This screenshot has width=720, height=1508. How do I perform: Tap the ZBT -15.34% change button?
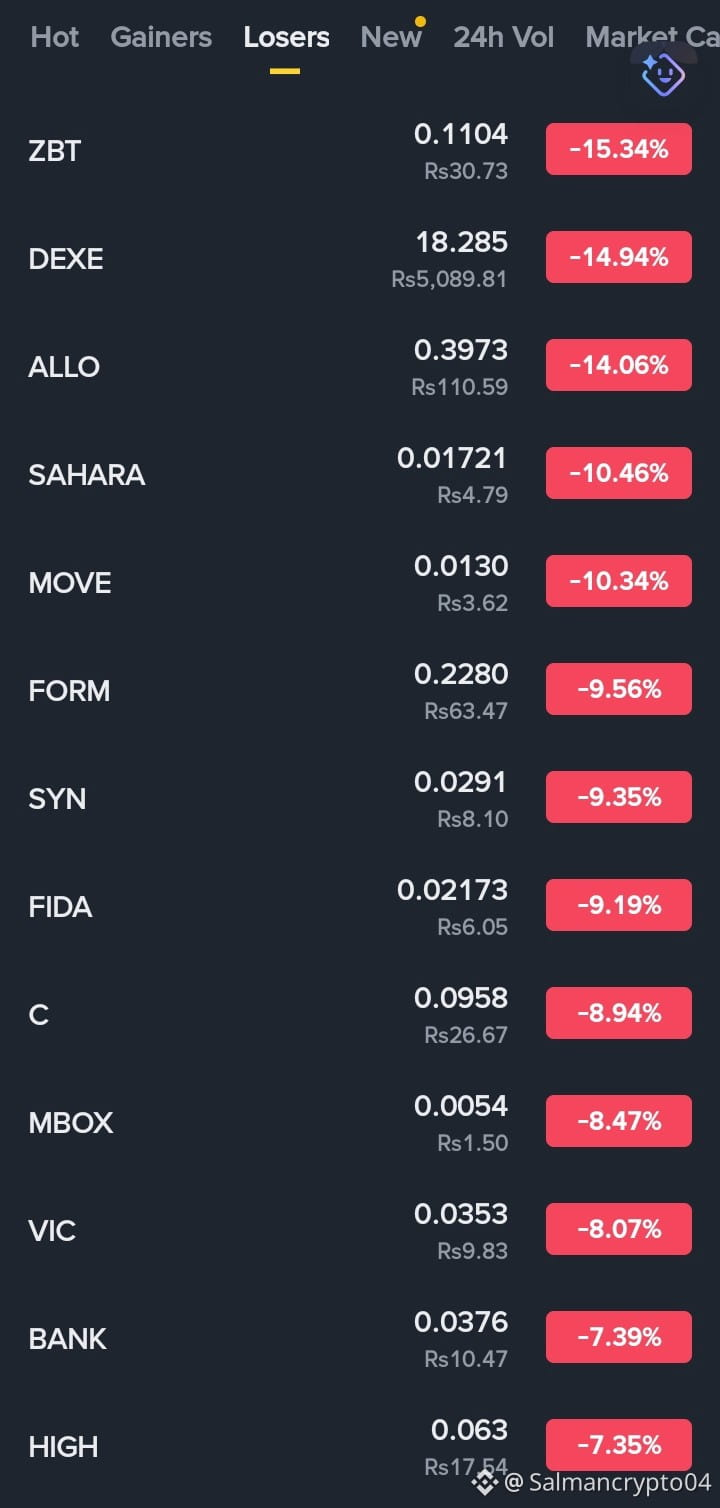[x=619, y=149]
